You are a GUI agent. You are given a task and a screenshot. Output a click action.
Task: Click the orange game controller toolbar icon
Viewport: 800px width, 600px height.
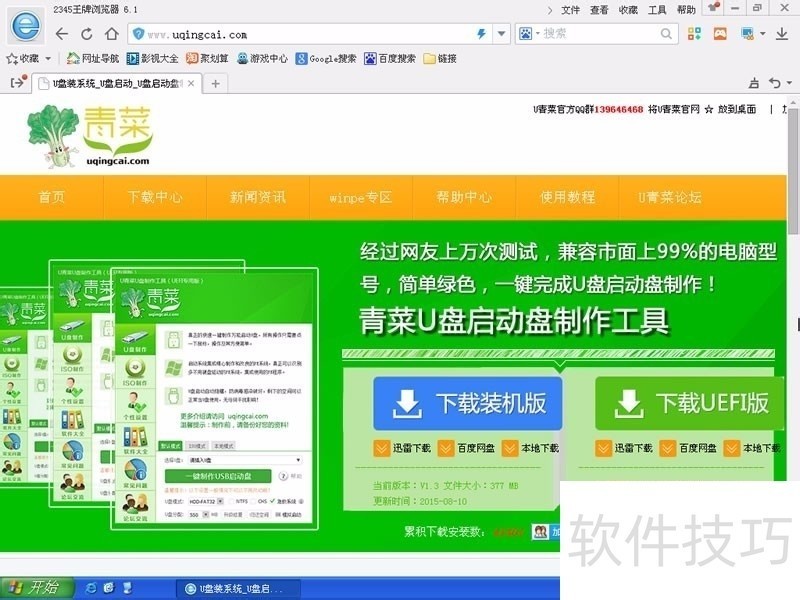[720, 34]
